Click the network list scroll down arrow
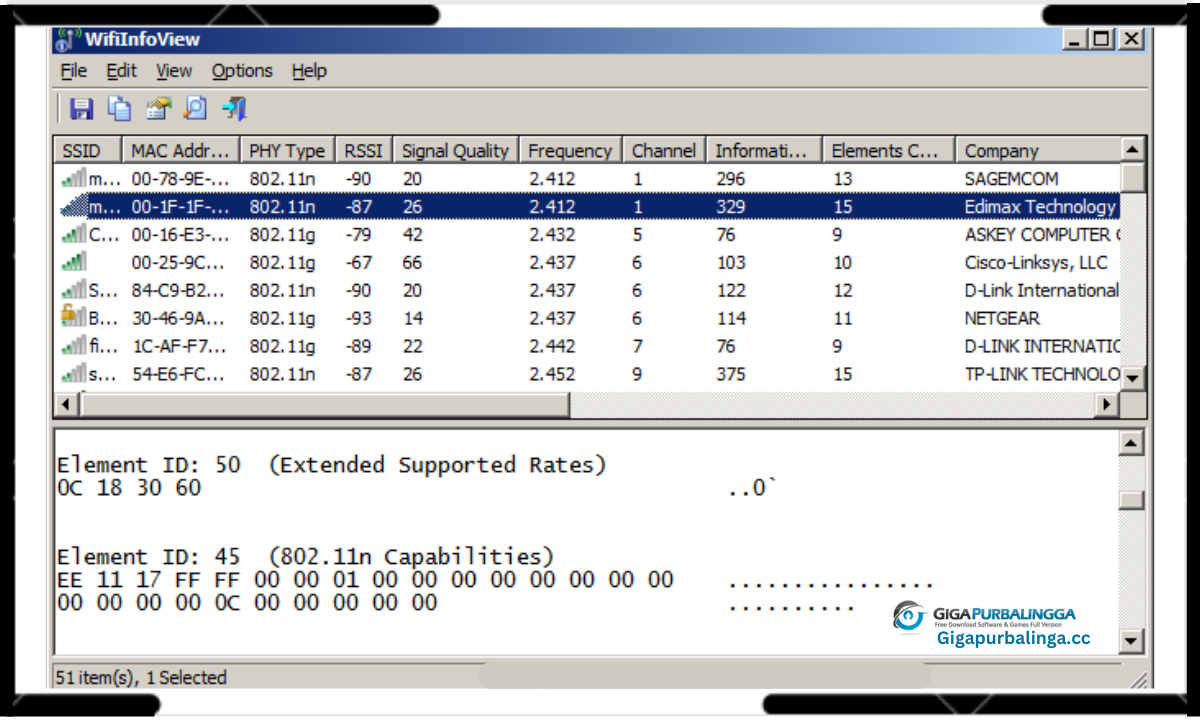 coord(1132,379)
